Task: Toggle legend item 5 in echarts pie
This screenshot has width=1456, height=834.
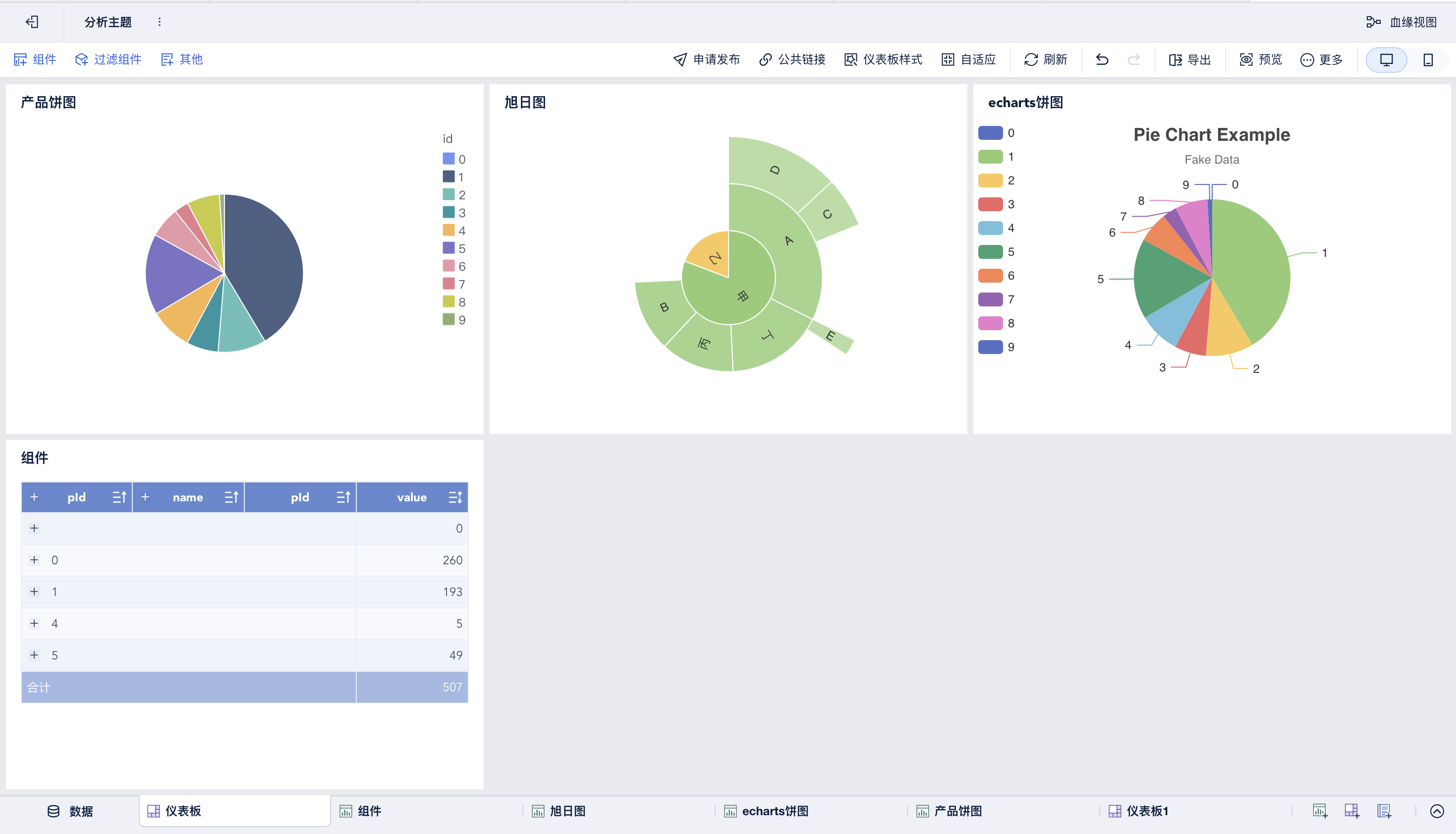Action: click(x=991, y=252)
